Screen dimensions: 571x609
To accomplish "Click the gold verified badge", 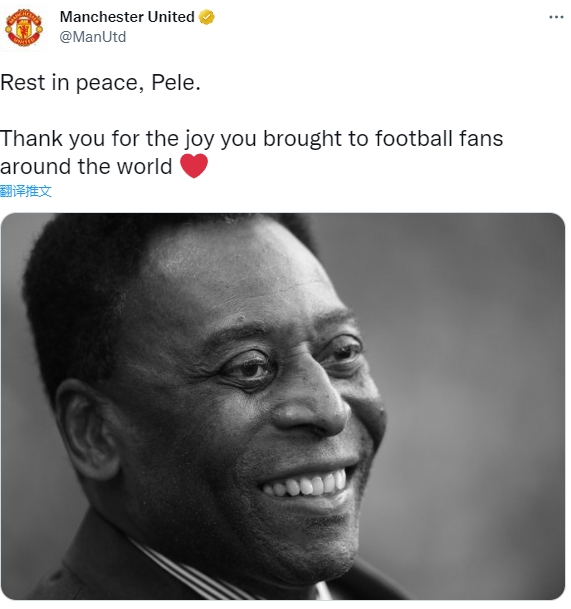I will point(207,17).
